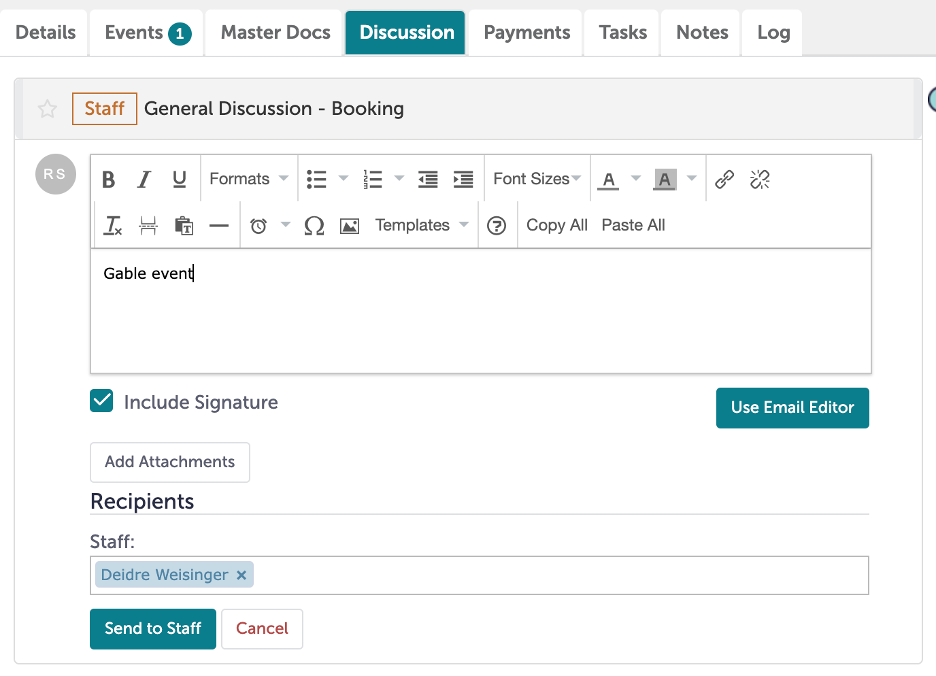The width and height of the screenshot is (936, 676).
Task: Open the special character (omega) picker
Action: [x=314, y=225]
